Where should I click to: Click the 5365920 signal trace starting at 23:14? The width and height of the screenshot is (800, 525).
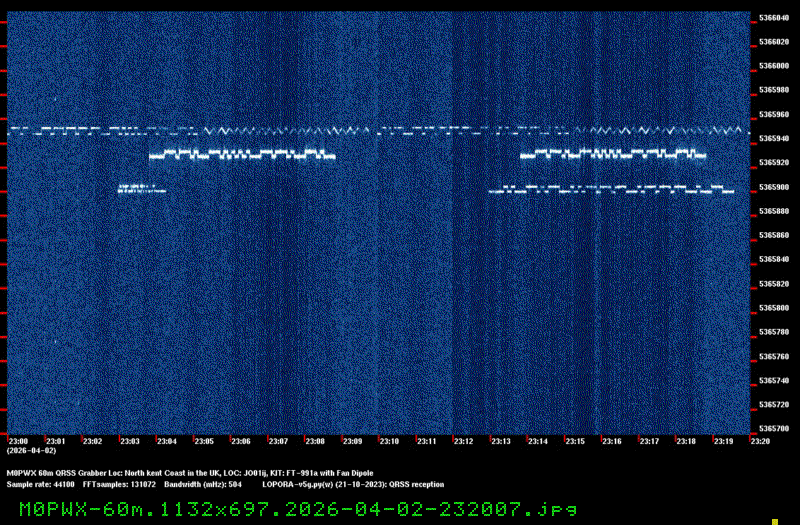click(x=613, y=154)
